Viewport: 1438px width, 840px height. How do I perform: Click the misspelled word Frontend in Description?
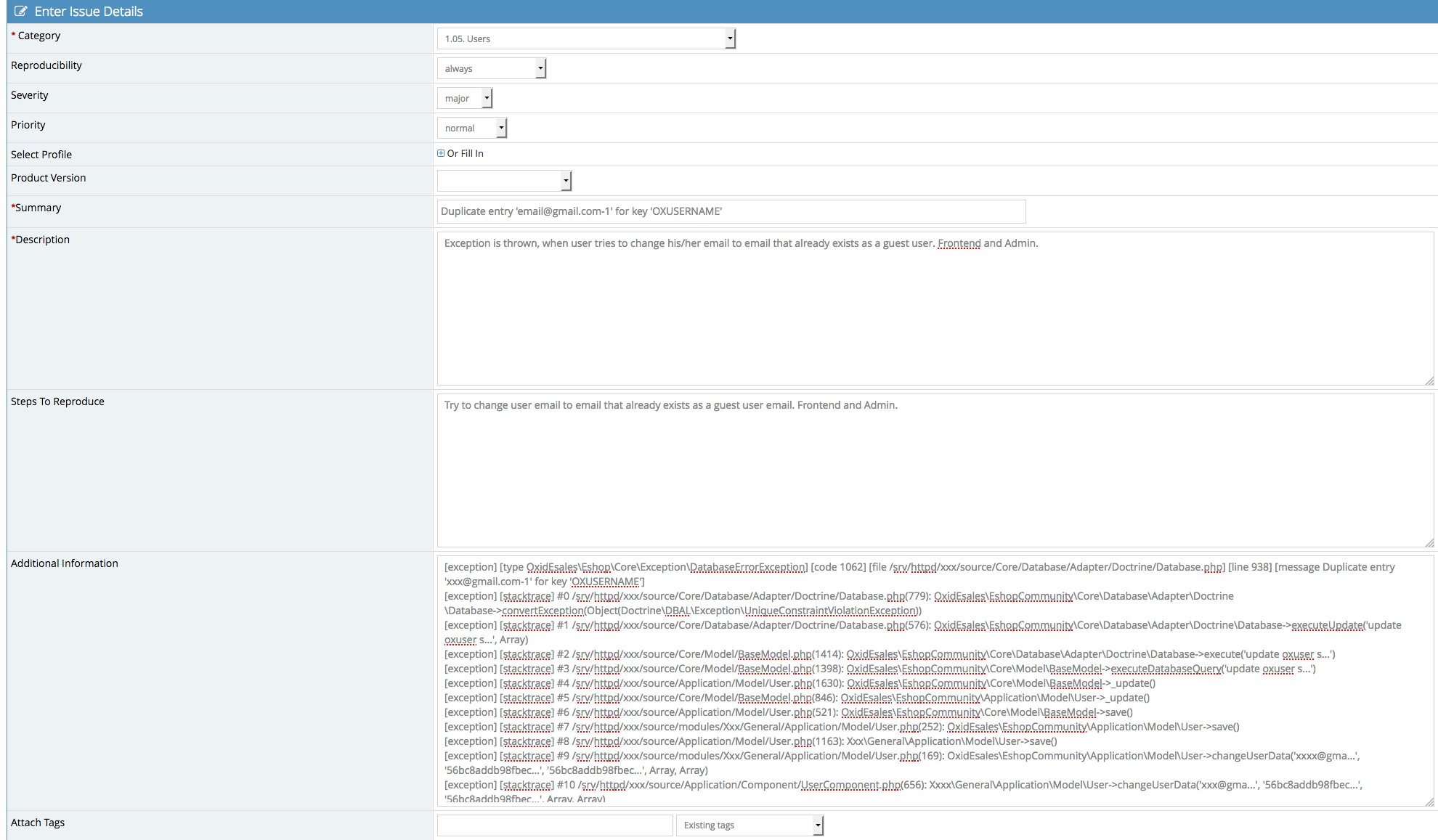click(x=959, y=243)
